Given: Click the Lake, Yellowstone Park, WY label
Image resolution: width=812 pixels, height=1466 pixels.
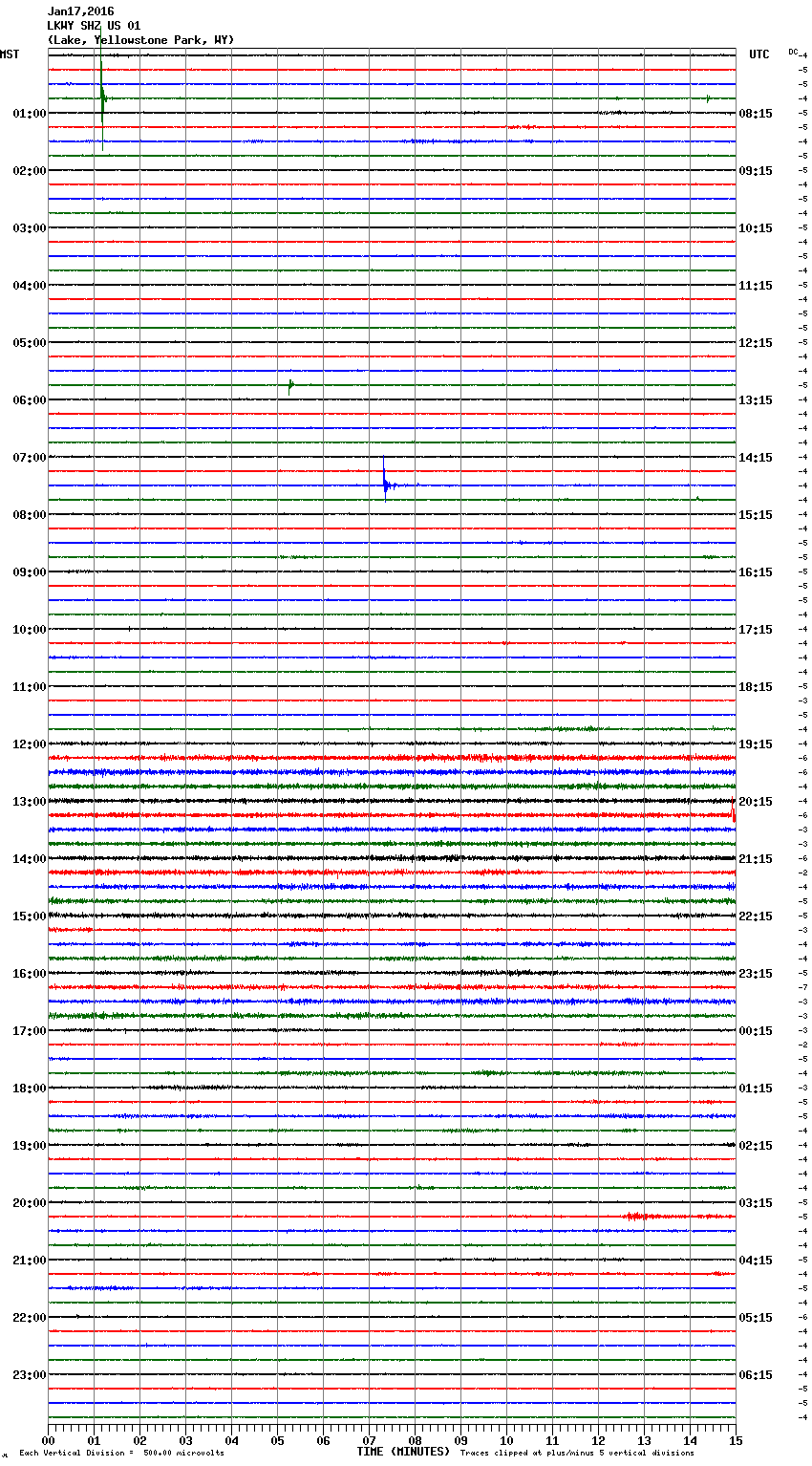Looking at the screenshot, I should (x=140, y=40).
